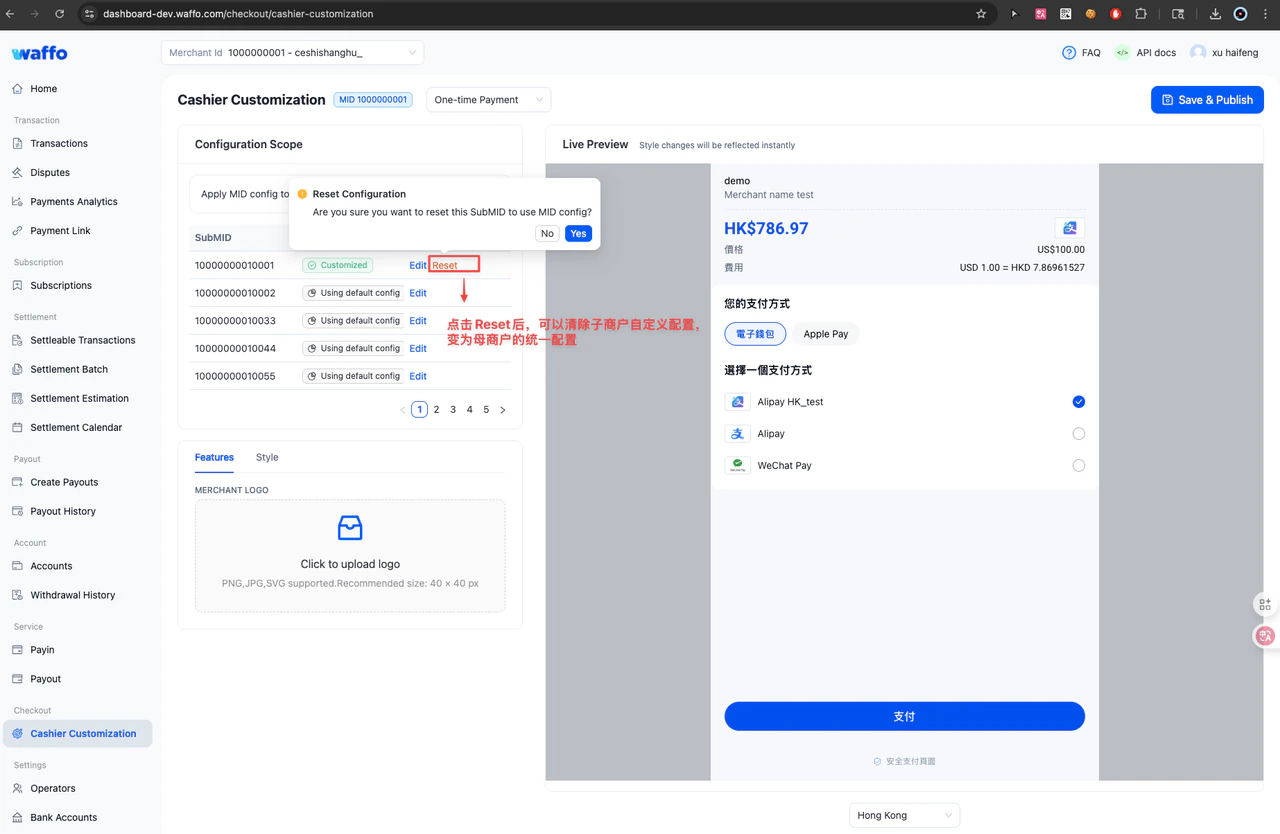Viewport: 1280px width, 834px height.
Task: Click Edit for SubMID 10000000010055
Action: 418,376
